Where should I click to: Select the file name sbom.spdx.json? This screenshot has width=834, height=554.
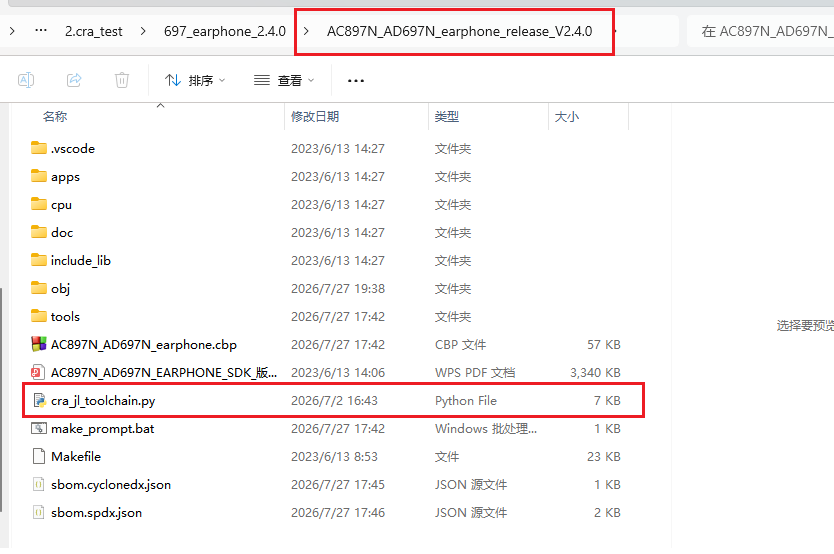(96, 513)
